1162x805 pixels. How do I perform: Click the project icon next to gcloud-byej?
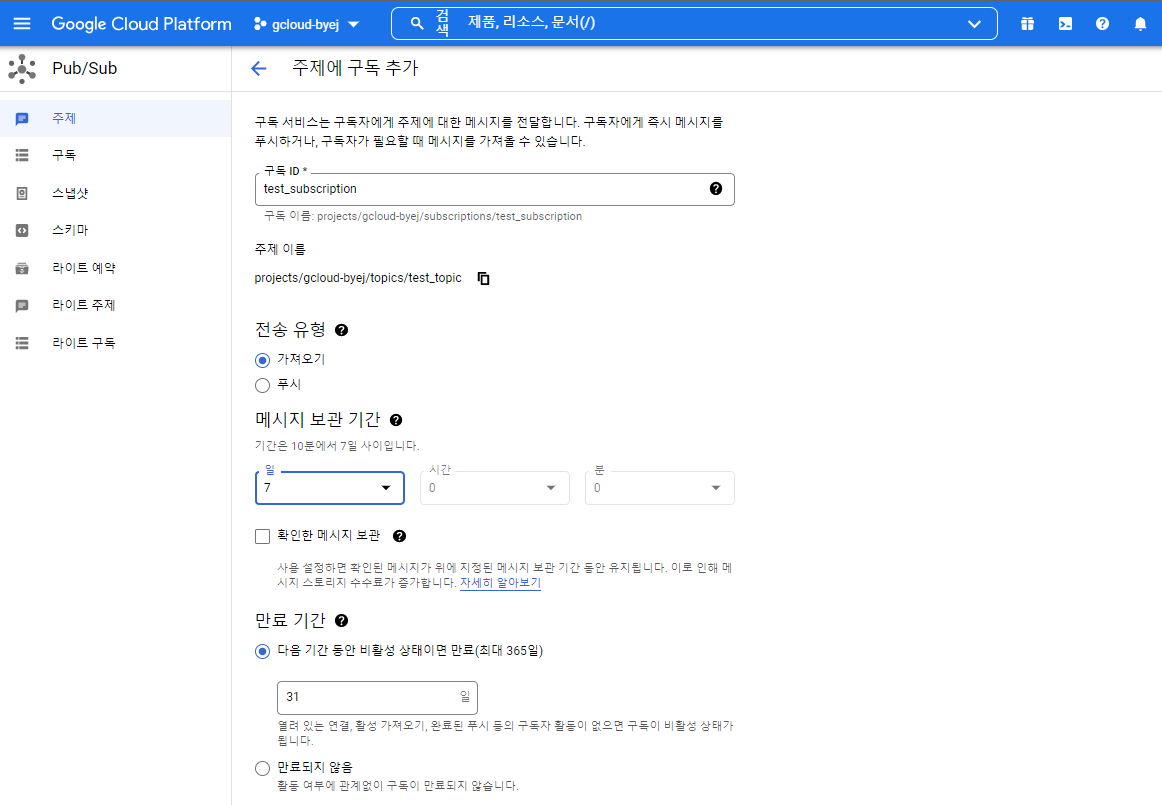point(259,24)
